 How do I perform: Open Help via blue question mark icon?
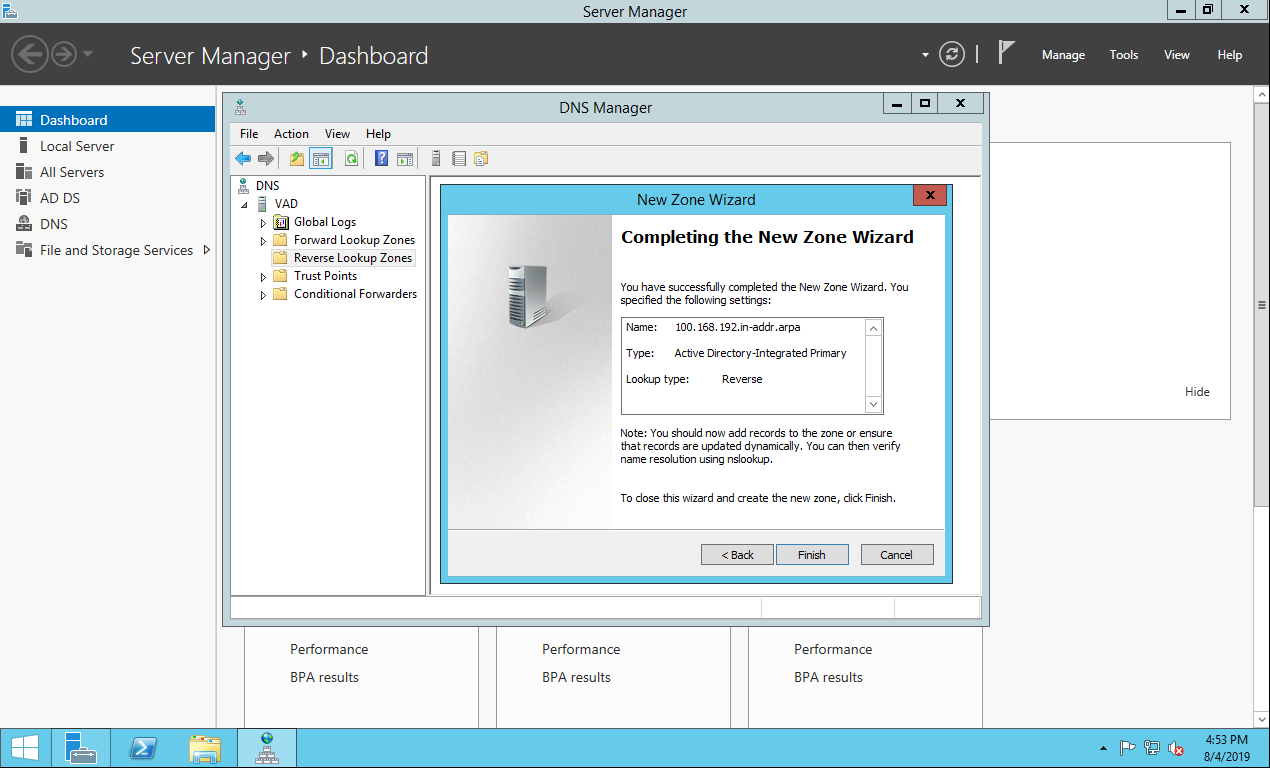click(381, 158)
